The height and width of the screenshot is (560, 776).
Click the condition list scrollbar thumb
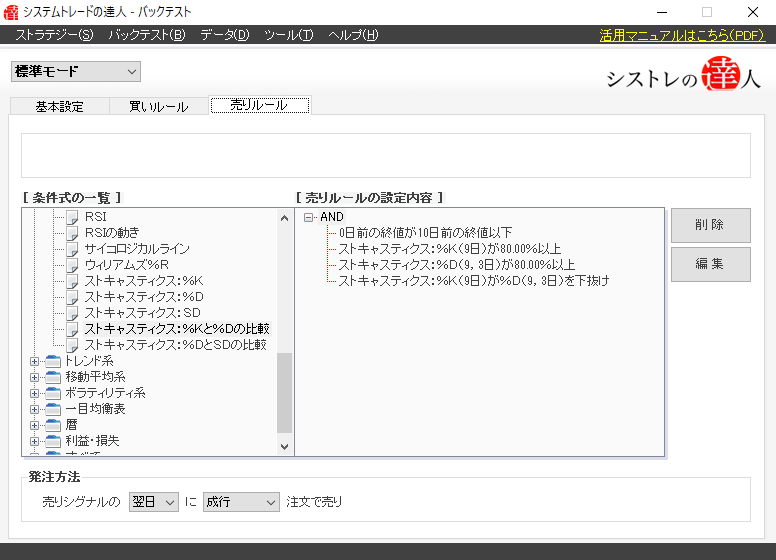284,393
